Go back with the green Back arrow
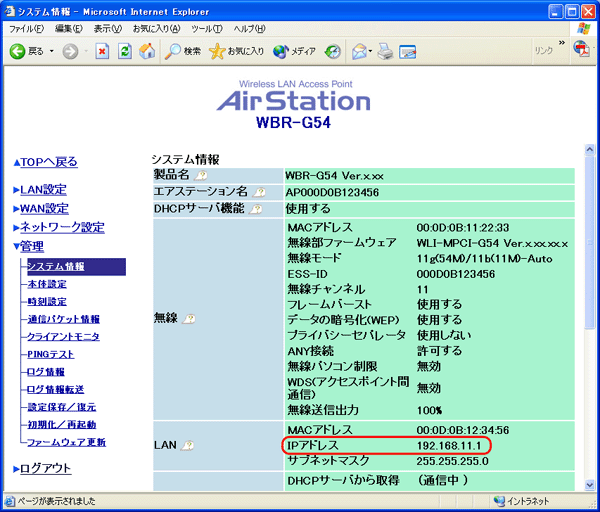600x512 pixels. pos(17,51)
